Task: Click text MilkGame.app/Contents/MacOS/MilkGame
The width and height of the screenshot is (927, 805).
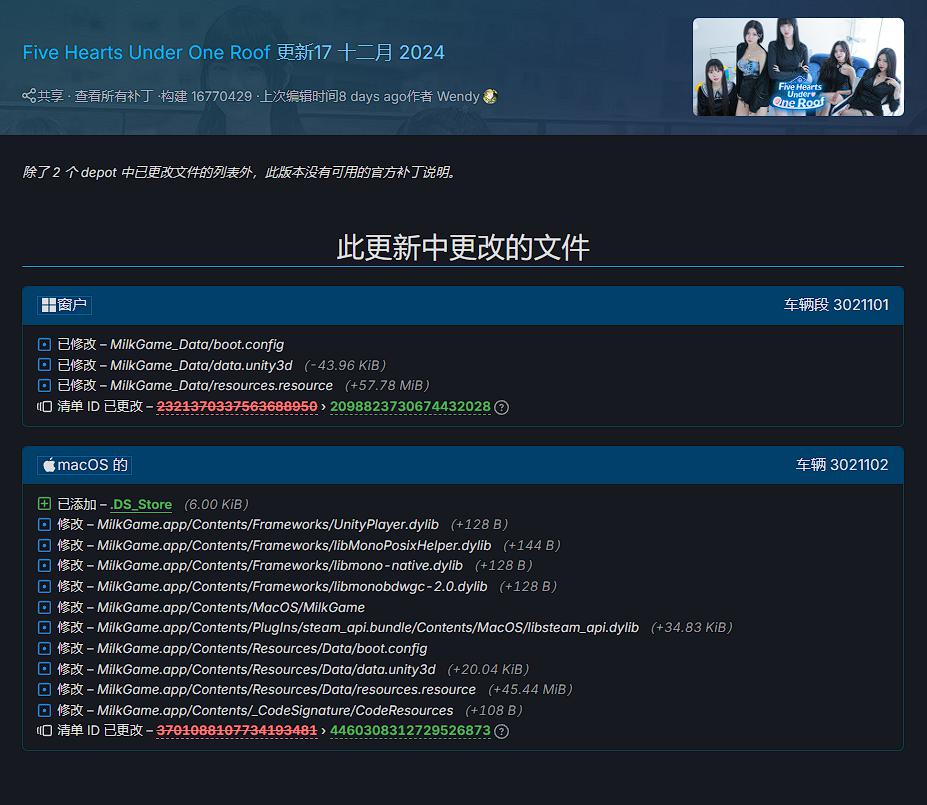Action: (231, 607)
